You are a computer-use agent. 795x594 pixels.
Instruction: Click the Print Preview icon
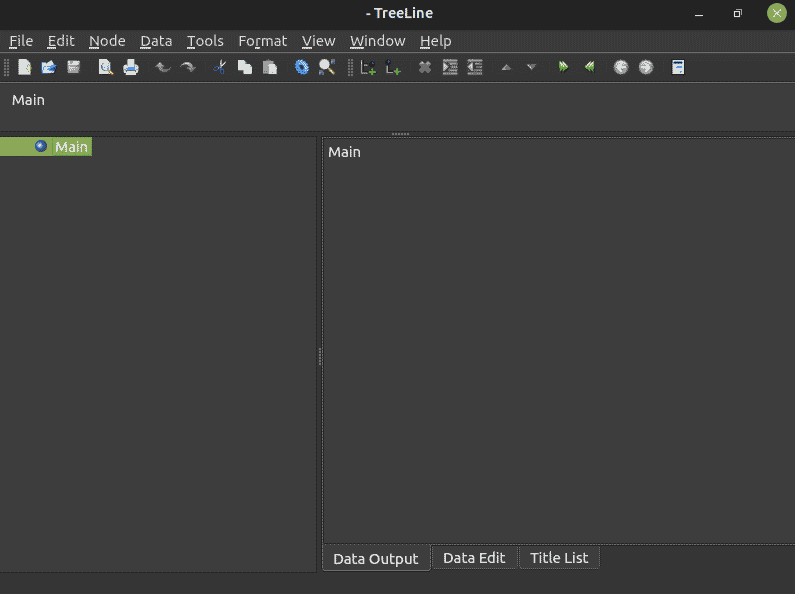105,67
